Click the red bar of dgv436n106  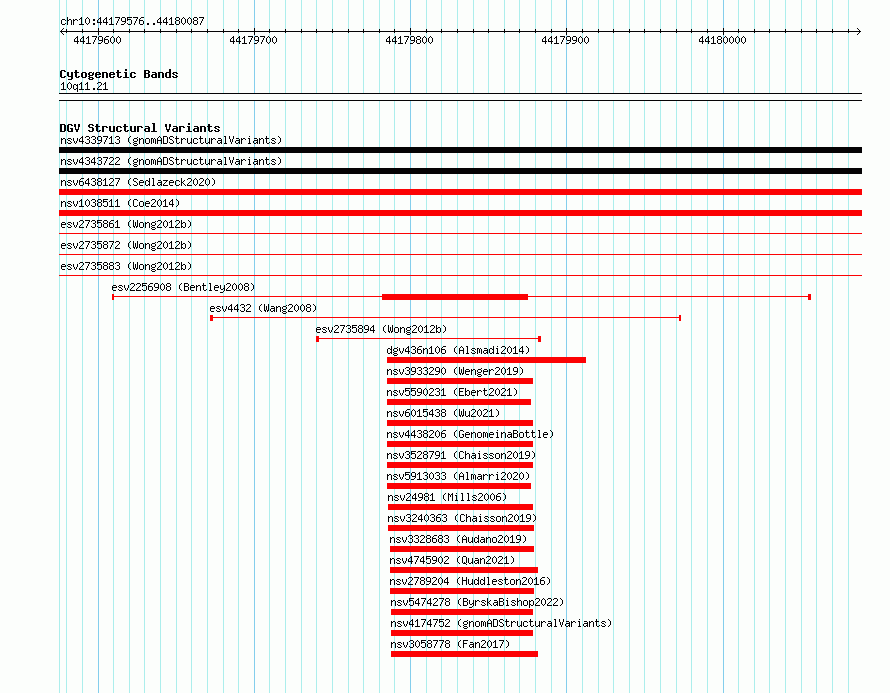click(486, 360)
